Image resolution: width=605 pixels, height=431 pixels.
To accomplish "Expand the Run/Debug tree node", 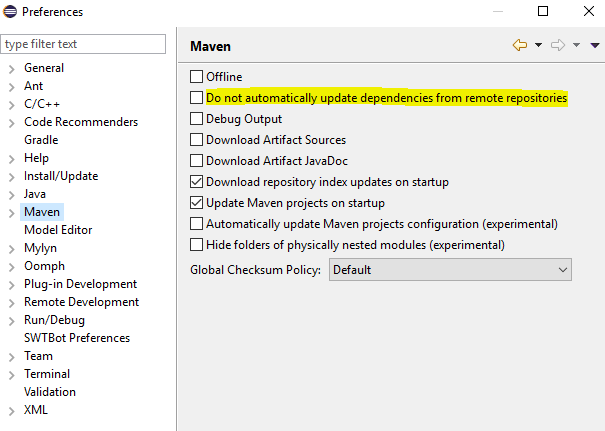I will click(x=12, y=321).
